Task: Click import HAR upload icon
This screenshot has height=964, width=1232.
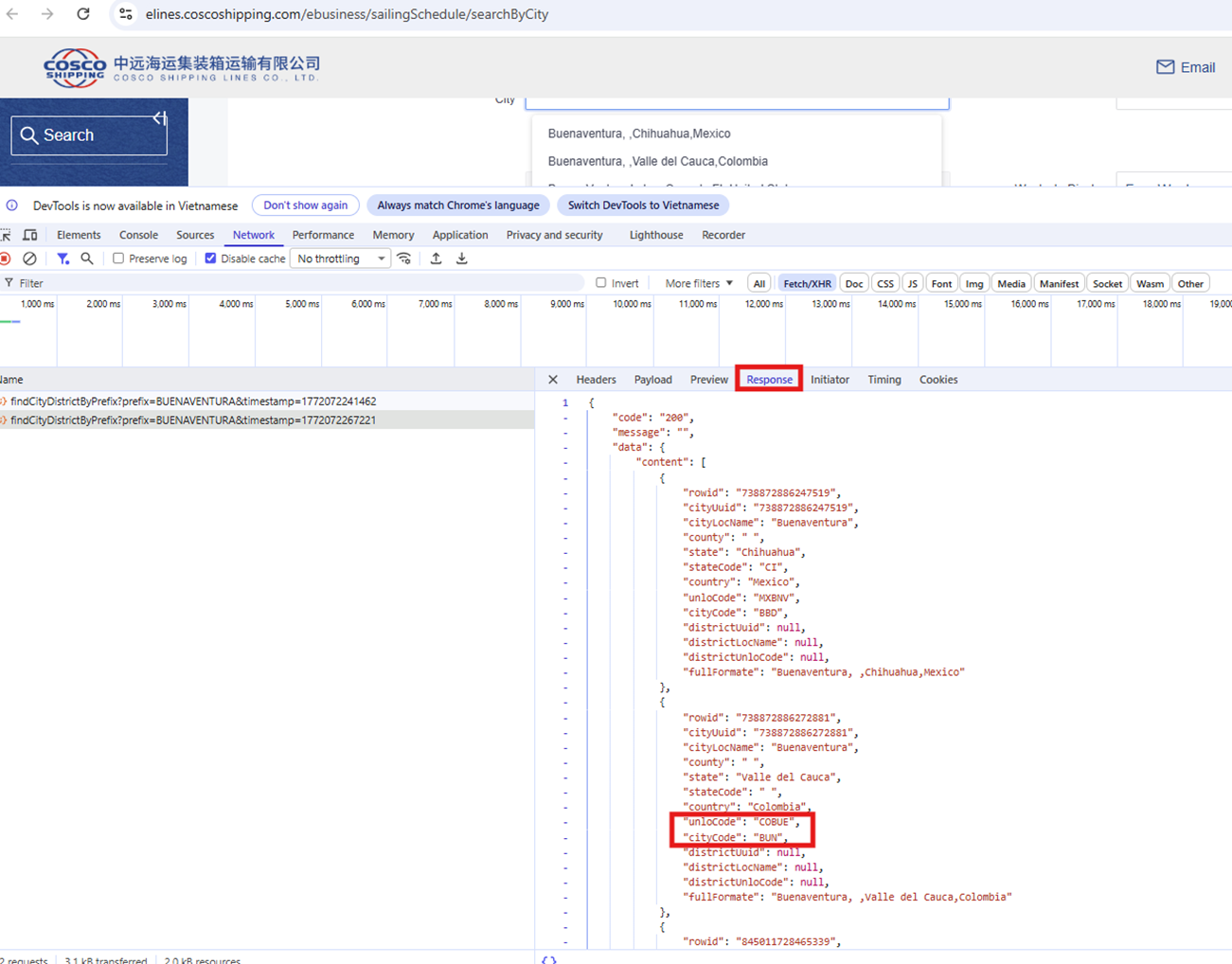Action: [436, 259]
